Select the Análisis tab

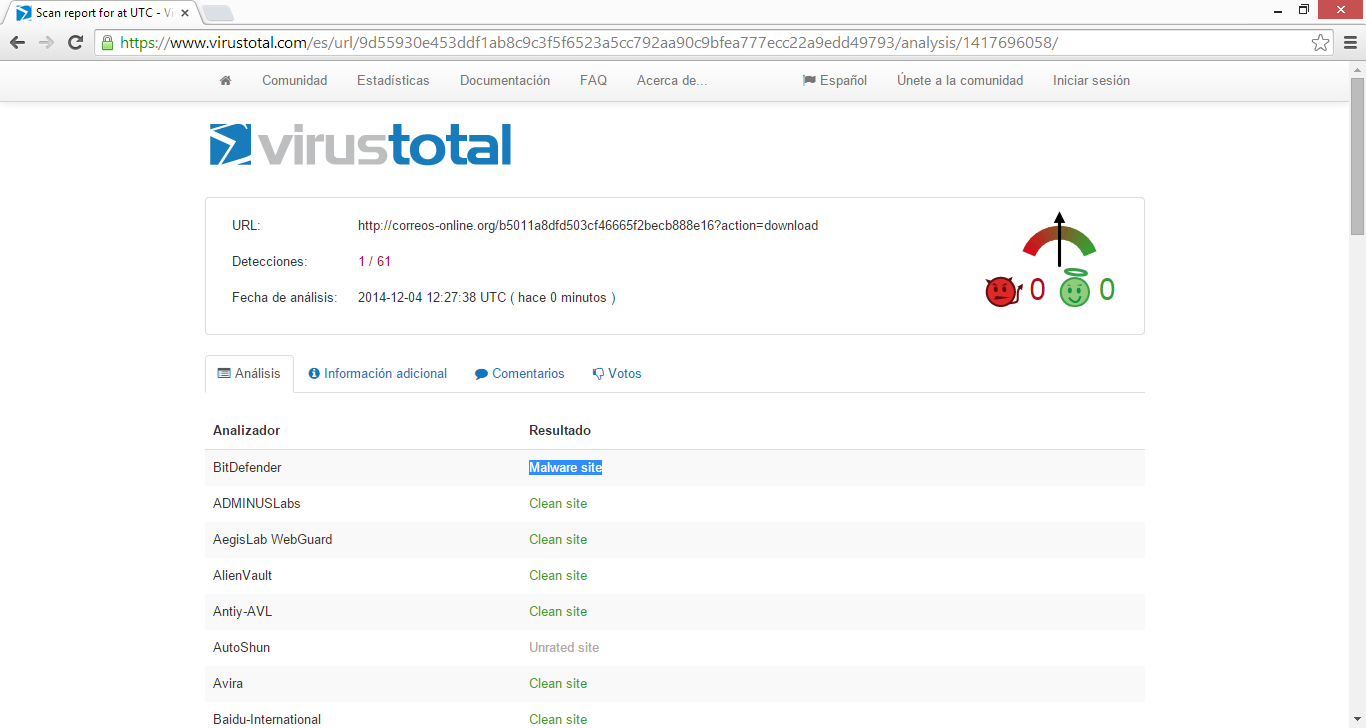[249, 373]
